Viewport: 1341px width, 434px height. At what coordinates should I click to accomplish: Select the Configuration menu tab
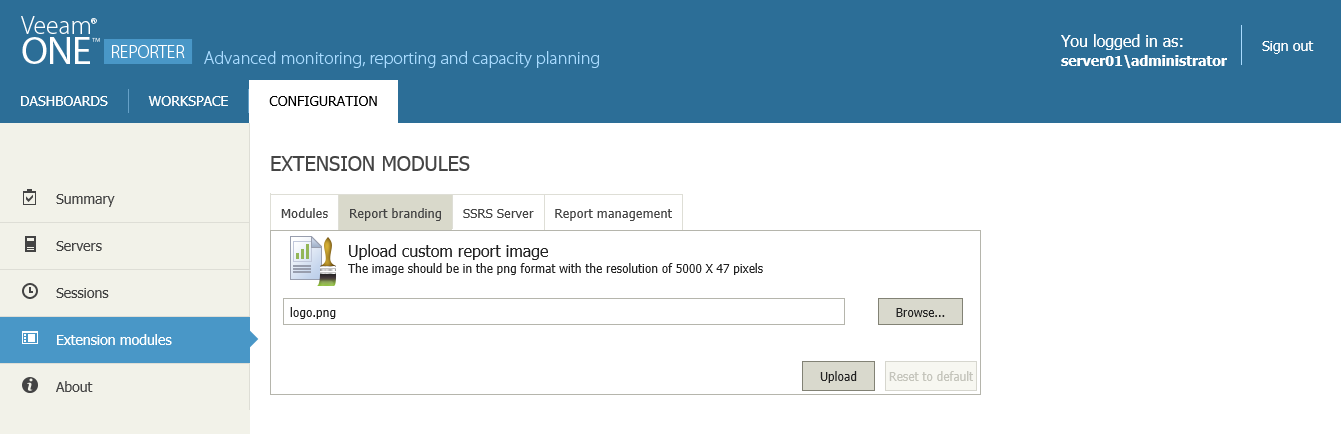click(323, 101)
